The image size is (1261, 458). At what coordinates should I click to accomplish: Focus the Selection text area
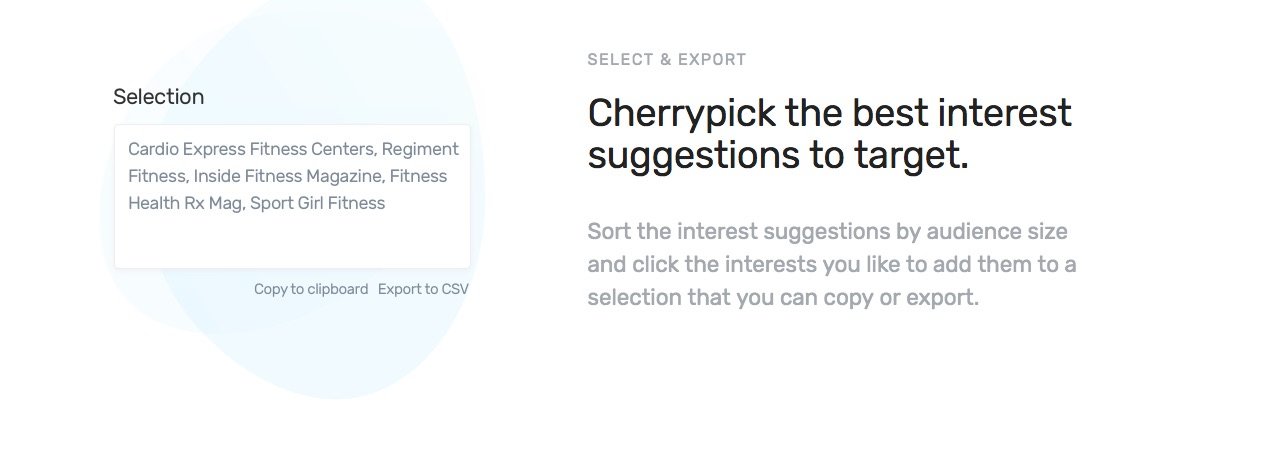point(292,196)
